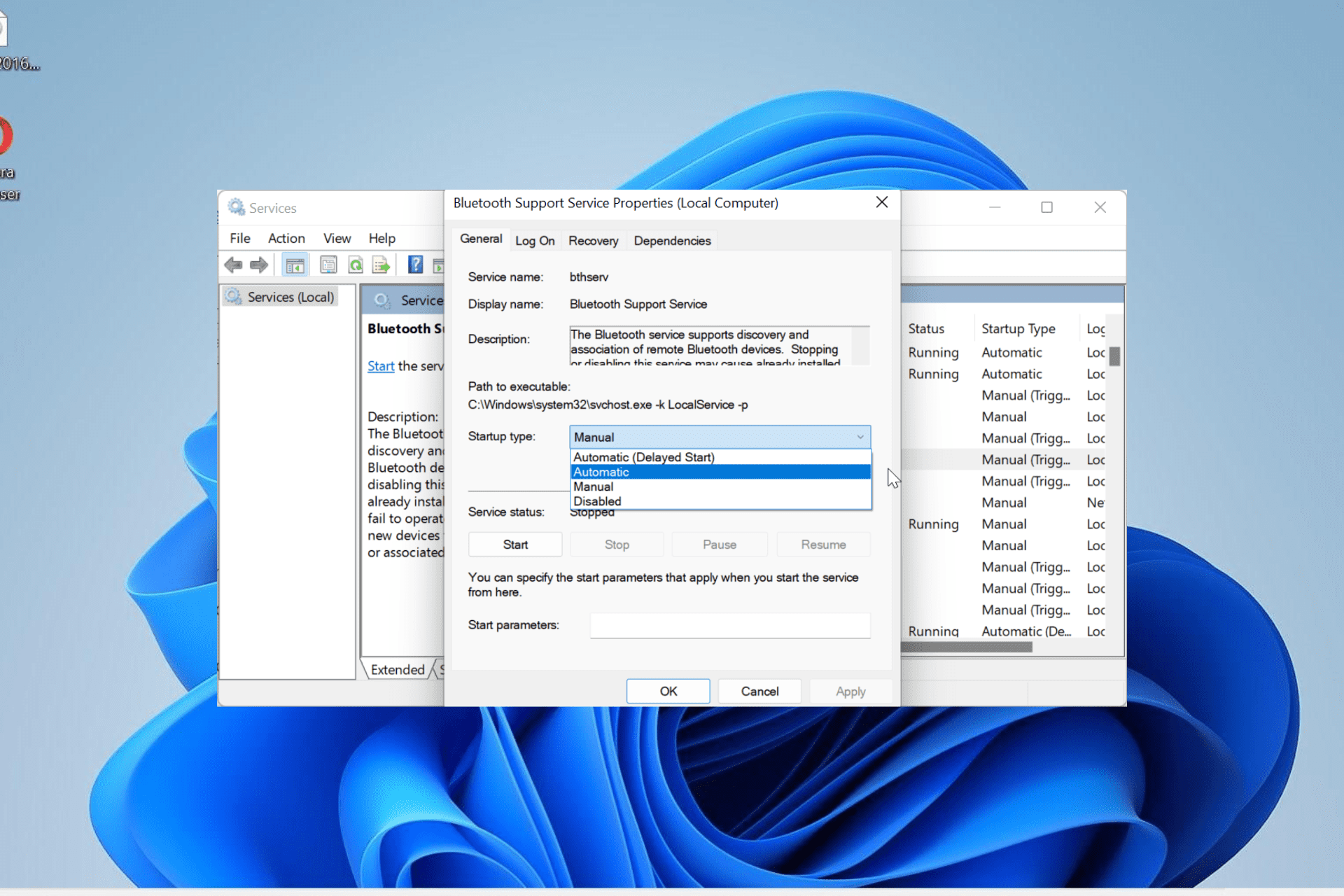Switch to the Dependencies tab
This screenshot has width=1344, height=896.
point(672,241)
